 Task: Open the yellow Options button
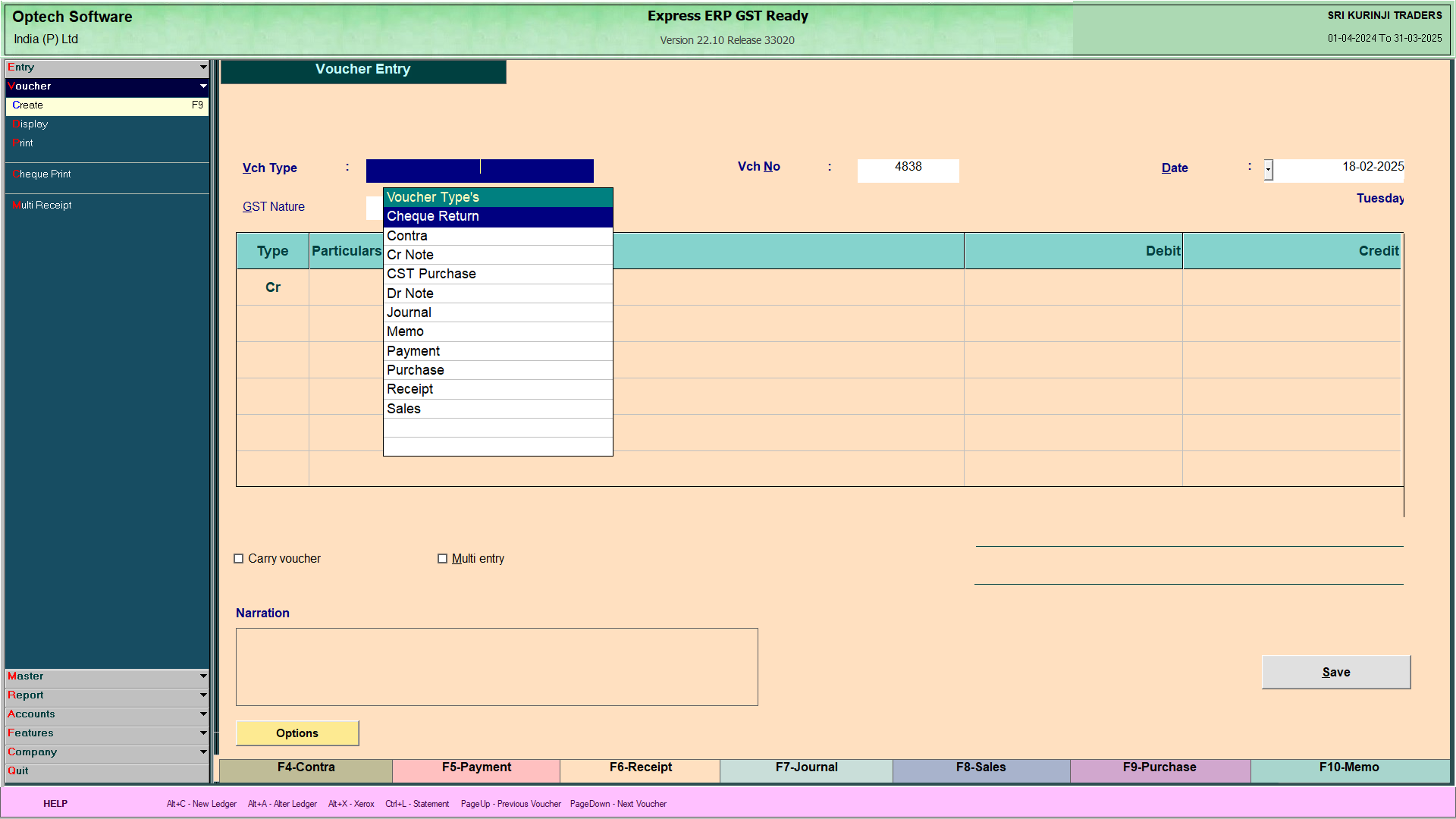pyautogui.click(x=297, y=733)
